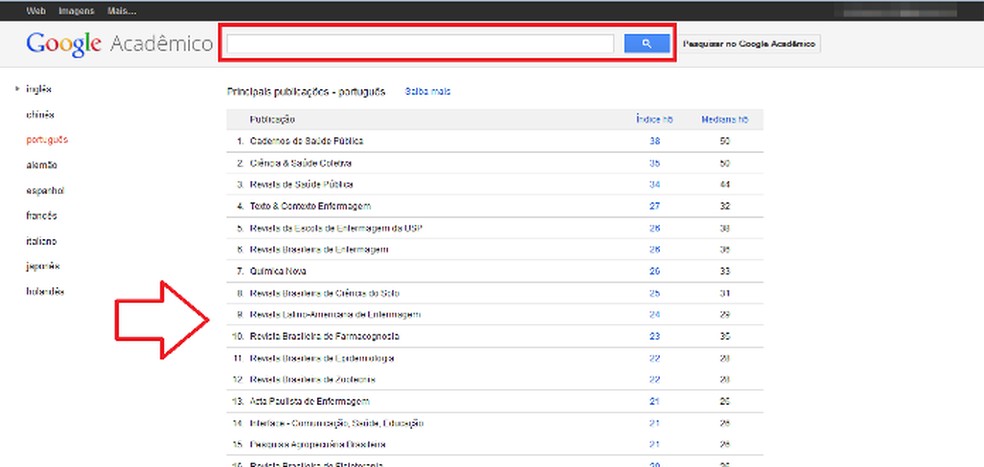Select português in the language sidebar

47,140
